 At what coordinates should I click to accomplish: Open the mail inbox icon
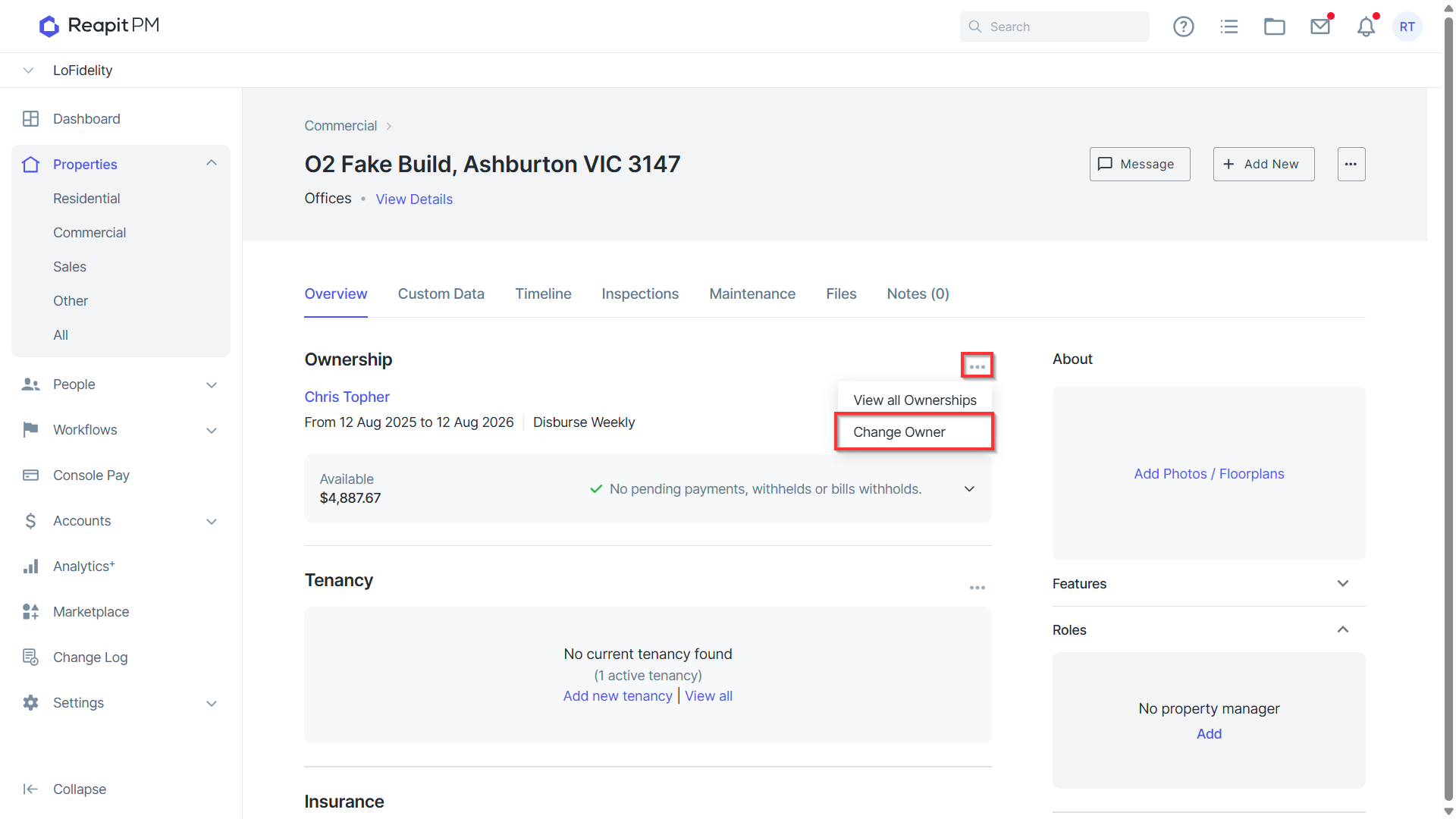click(x=1320, y=27)
